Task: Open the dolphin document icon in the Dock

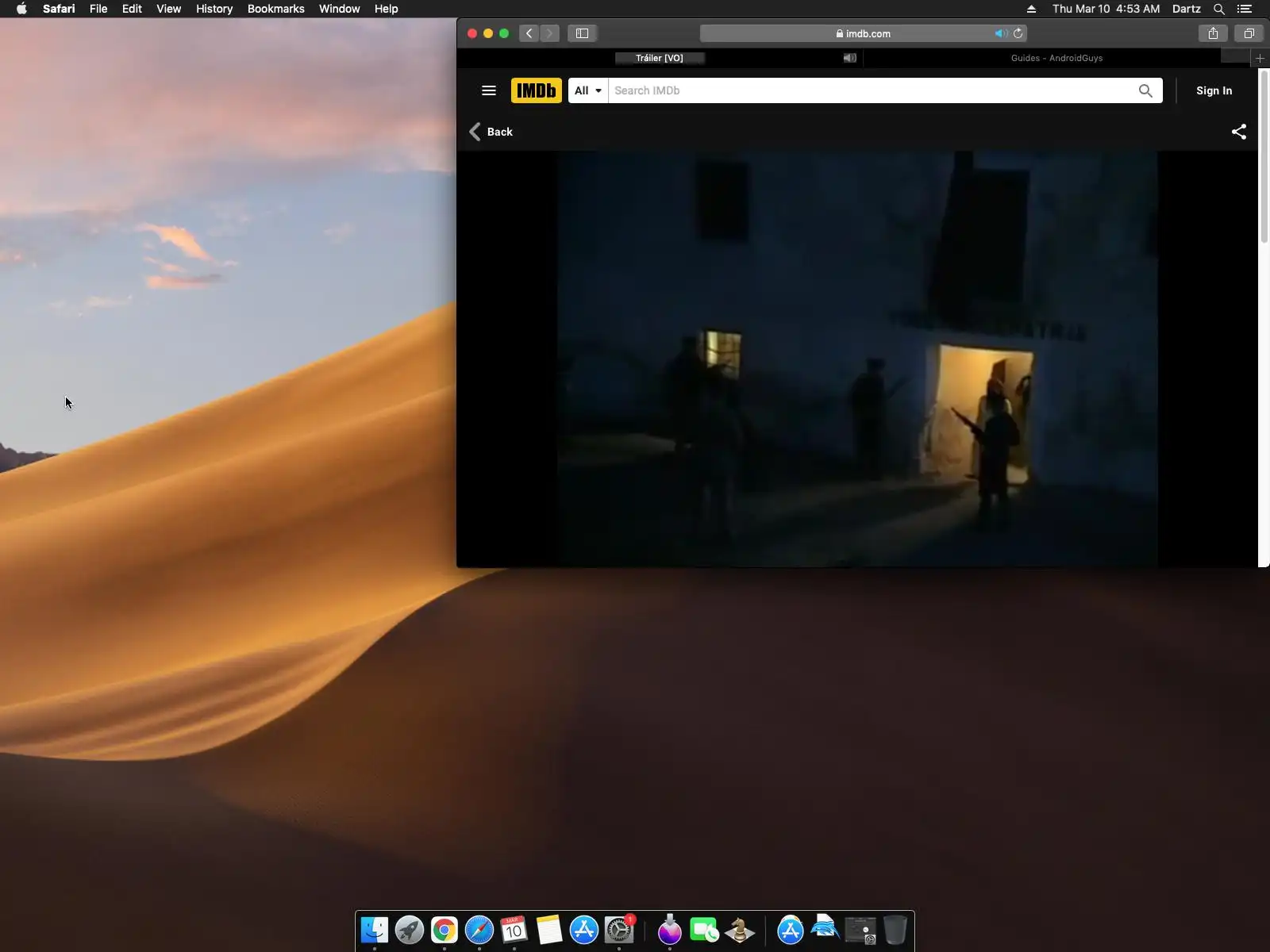Action: (825, 928)
